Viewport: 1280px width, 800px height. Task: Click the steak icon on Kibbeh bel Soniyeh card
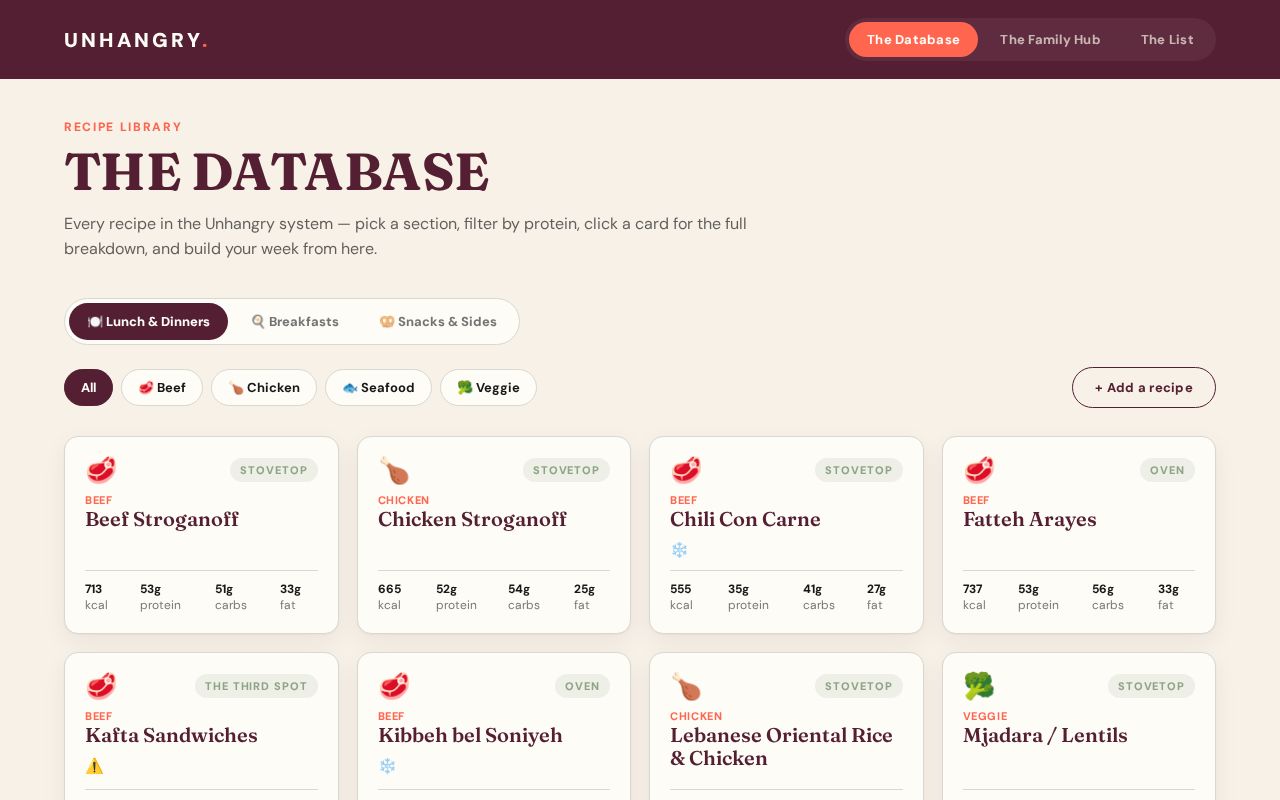point(394,686)
